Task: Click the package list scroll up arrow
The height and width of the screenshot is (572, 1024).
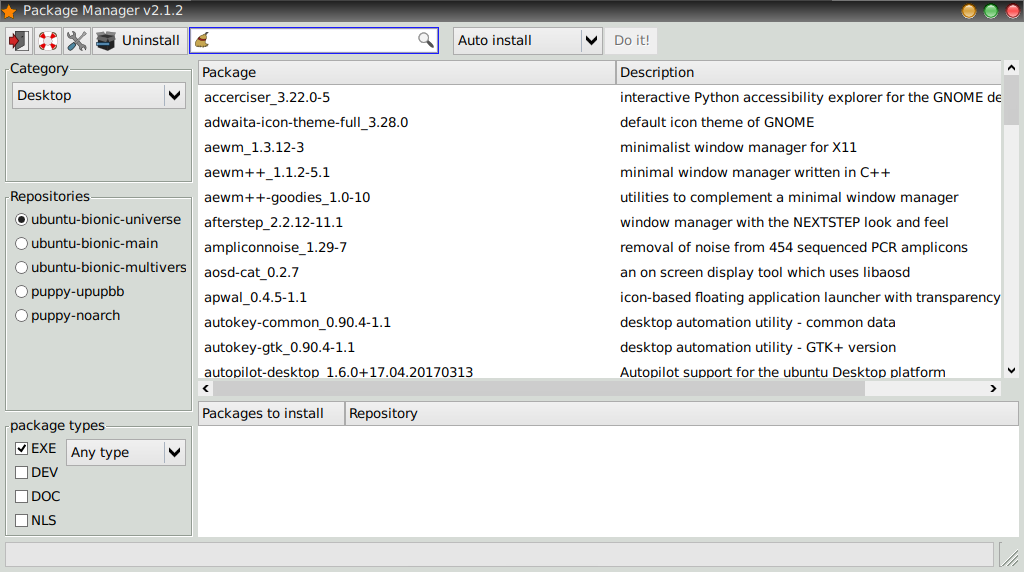Action: click(x=1011, y=68)
